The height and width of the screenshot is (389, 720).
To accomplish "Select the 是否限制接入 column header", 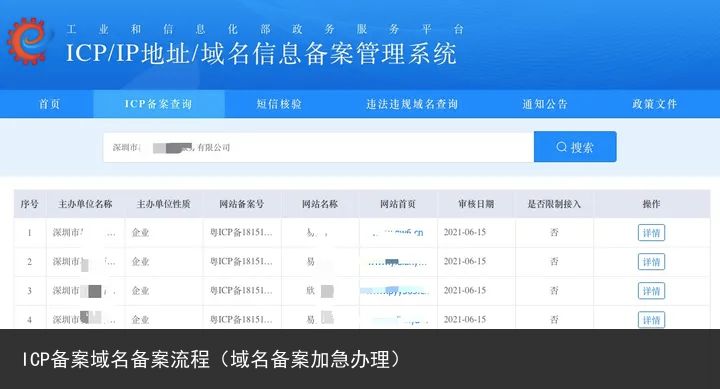I will 554,204.
